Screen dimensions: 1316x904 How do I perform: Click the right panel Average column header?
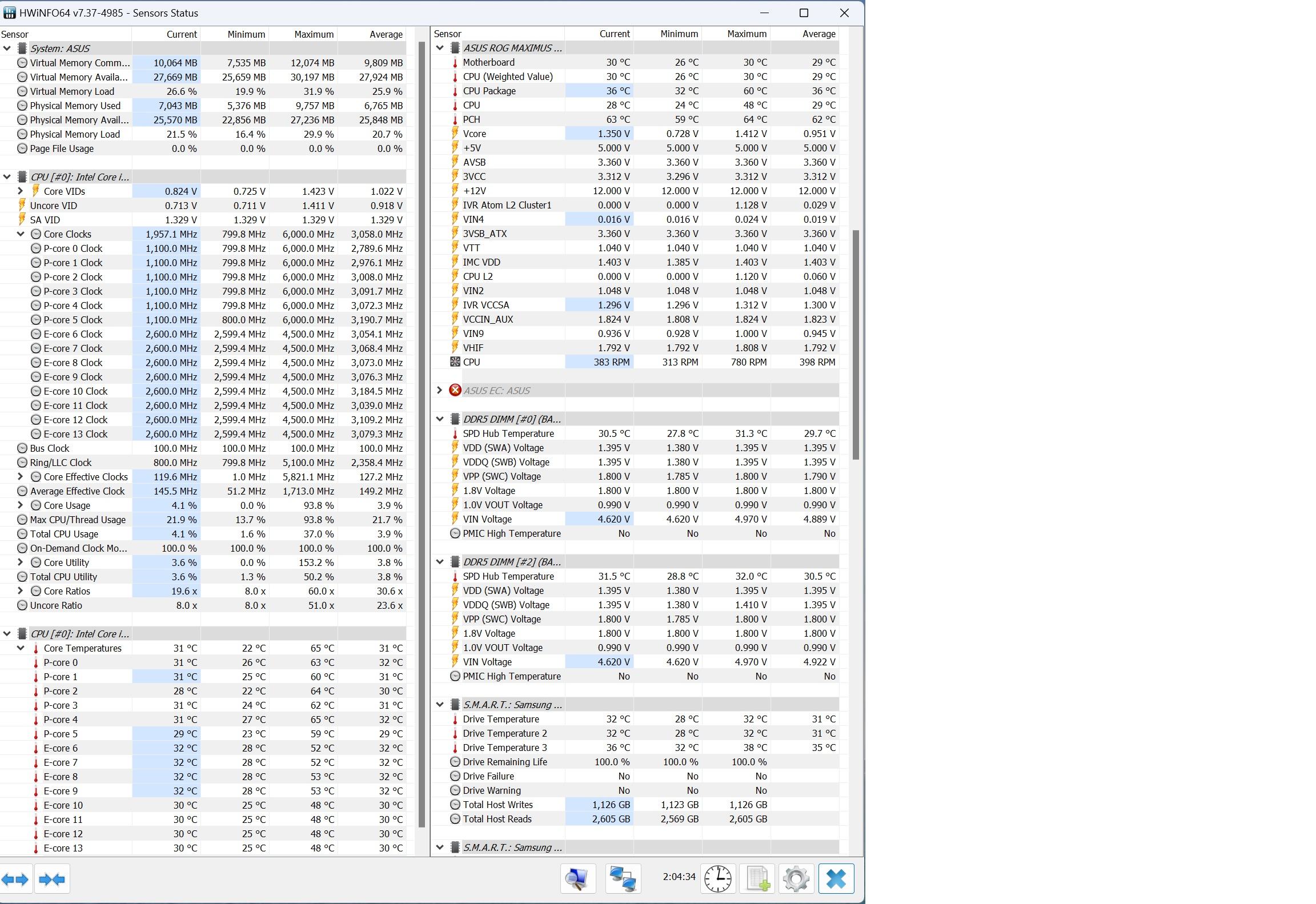coord(819,34)
